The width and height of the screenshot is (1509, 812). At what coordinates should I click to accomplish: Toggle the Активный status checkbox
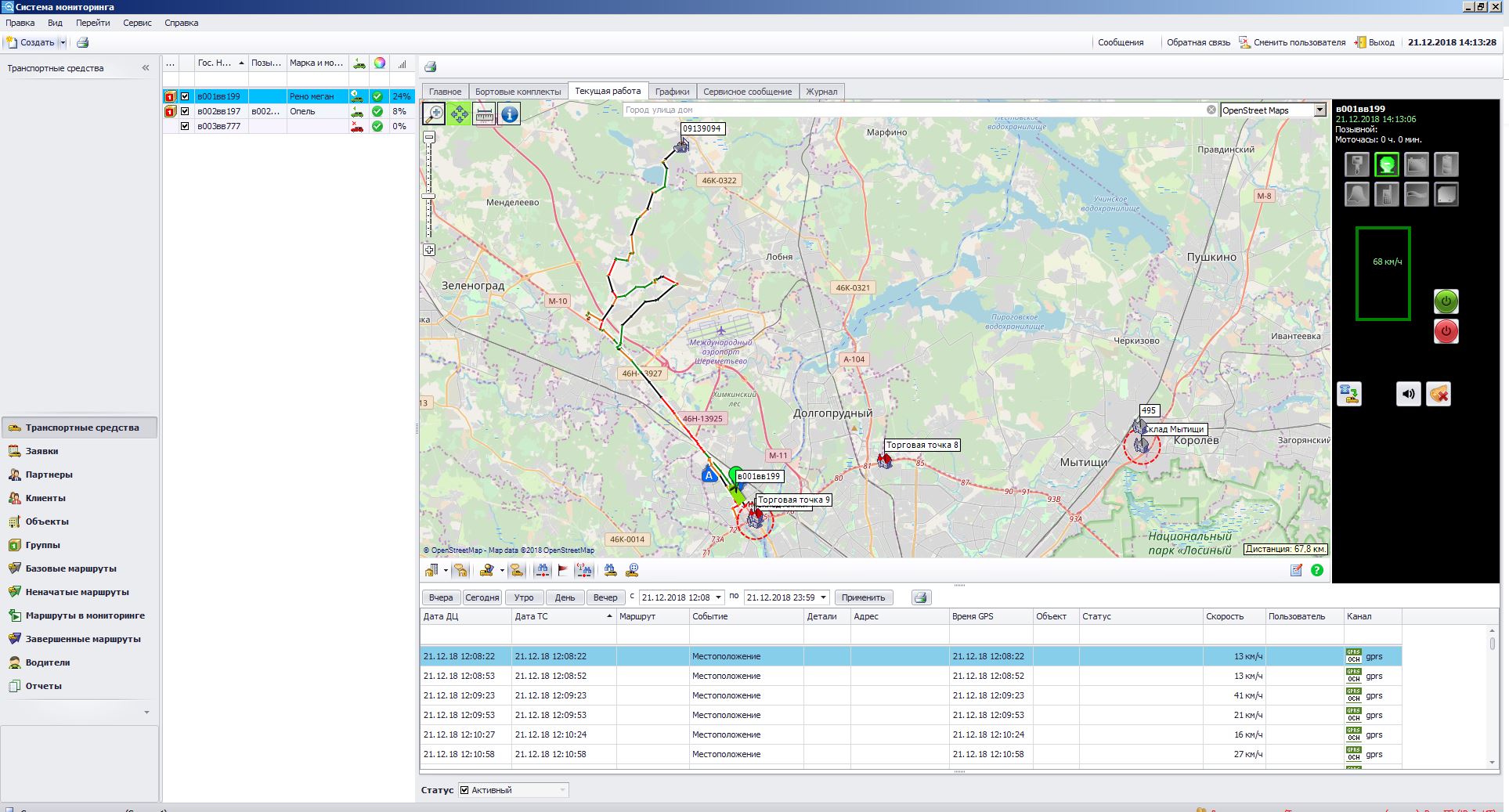tap(464, 790)
